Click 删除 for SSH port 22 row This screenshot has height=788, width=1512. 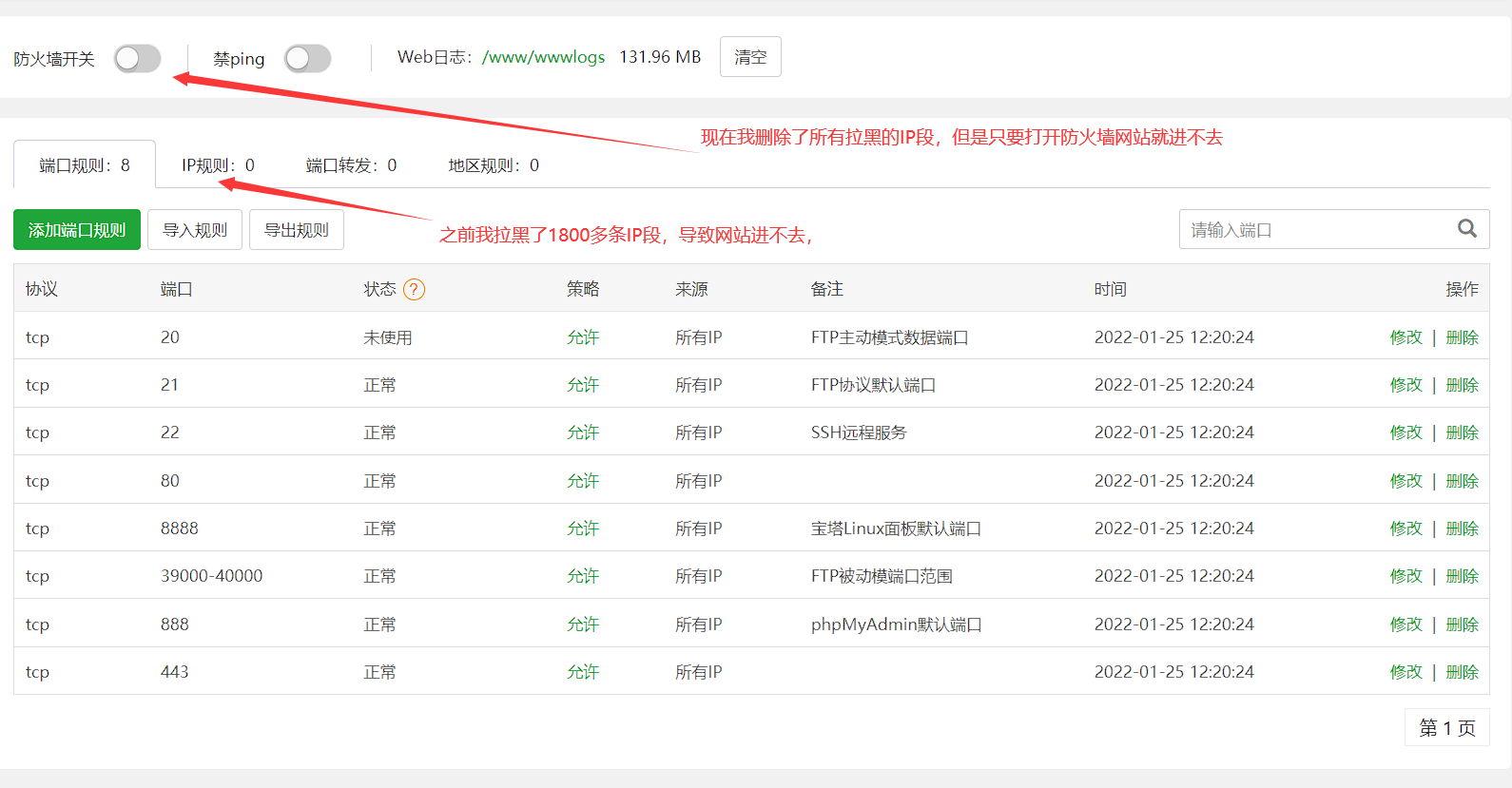pos(1463,432)
